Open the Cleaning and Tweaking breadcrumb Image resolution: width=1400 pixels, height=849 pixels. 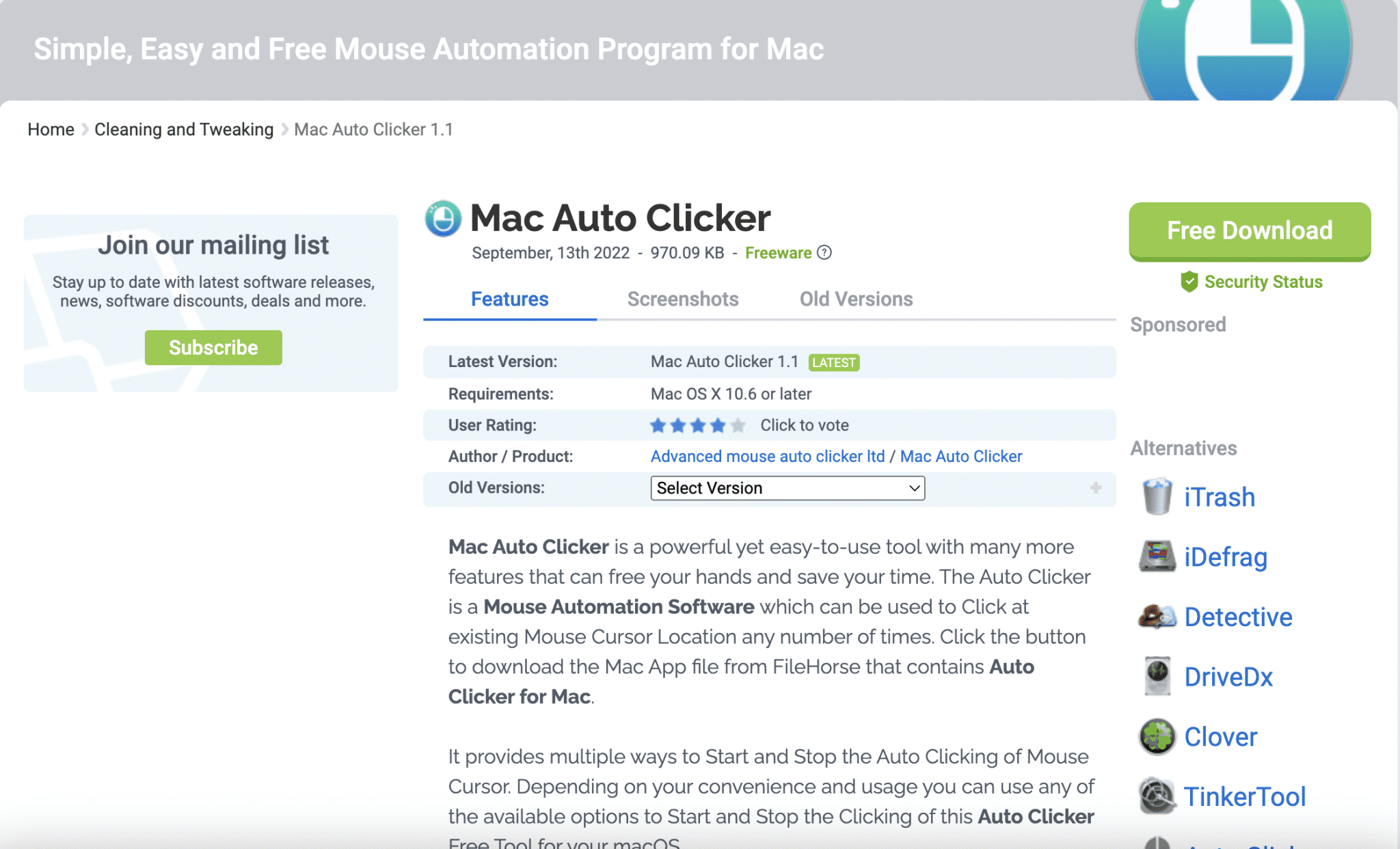pyautogui.click(x=183, y=129)
